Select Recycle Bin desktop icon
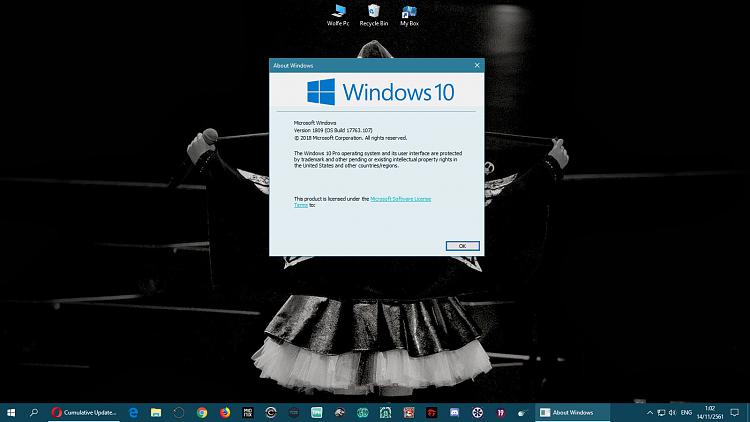Image resolution: width=750 pixels, height=422 pixels. [374, 15]
